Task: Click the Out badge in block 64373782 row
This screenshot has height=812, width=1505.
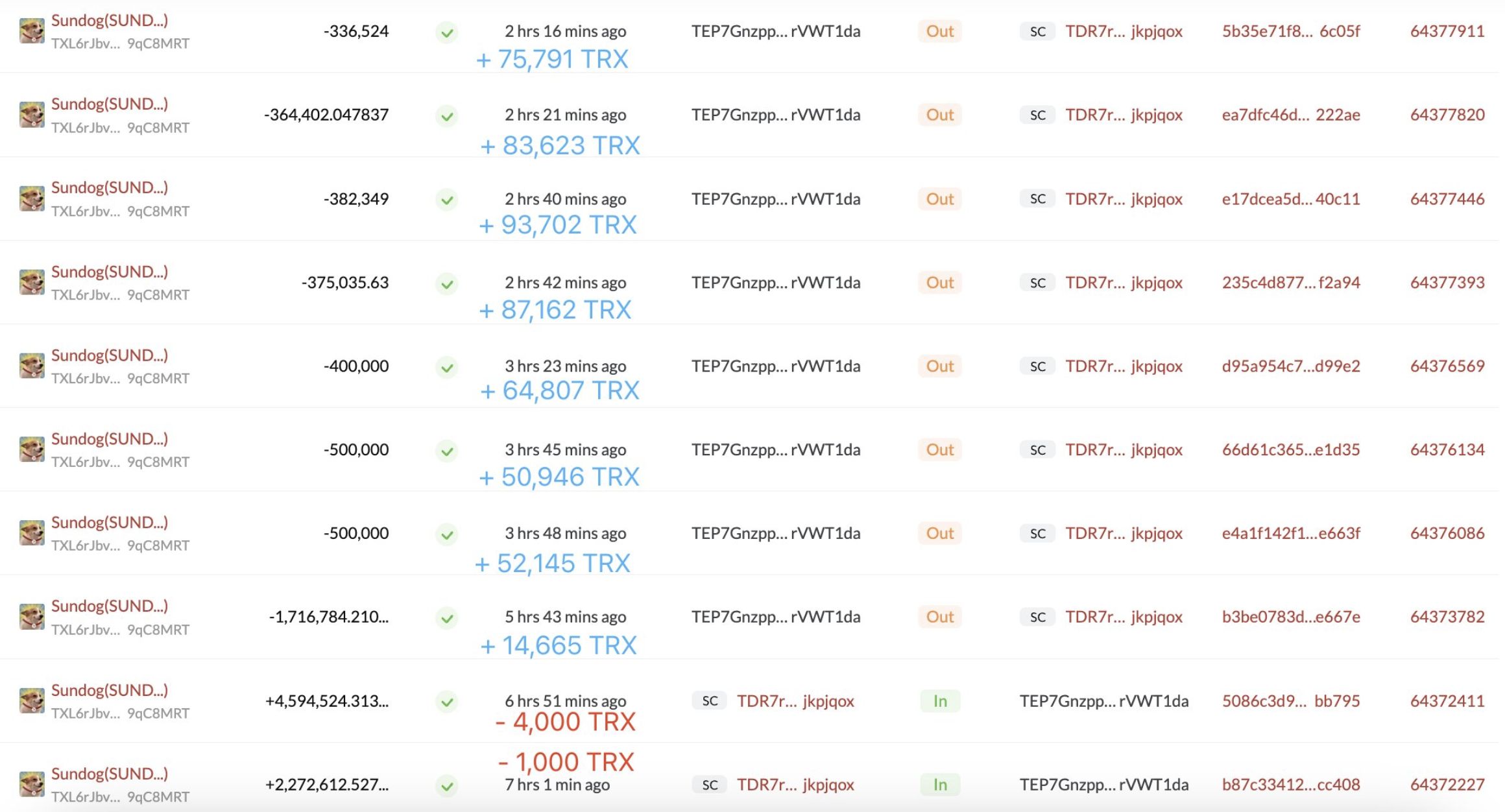Action: (x=939, y=617)
